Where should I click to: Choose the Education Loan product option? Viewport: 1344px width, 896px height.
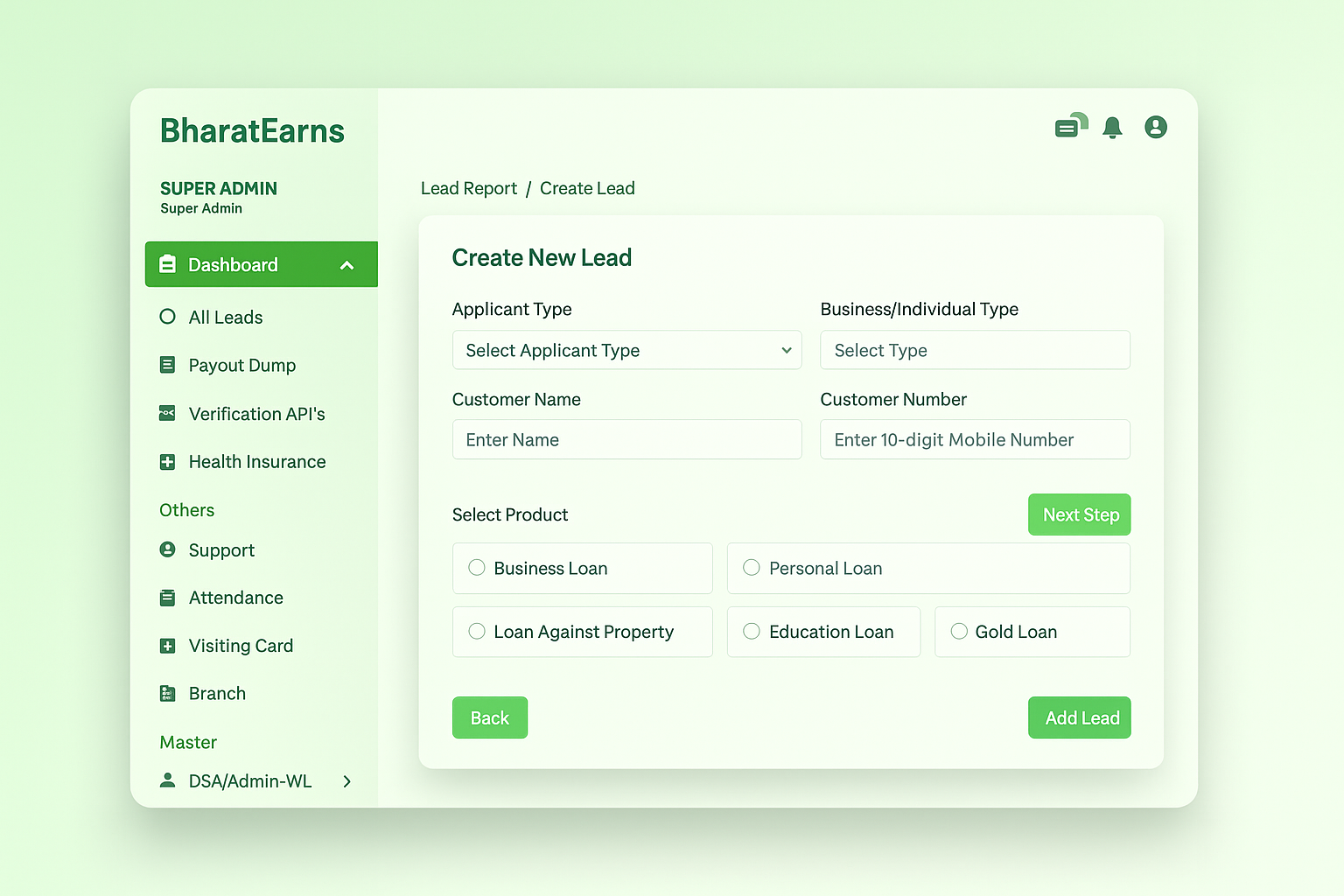coord(751,631)
